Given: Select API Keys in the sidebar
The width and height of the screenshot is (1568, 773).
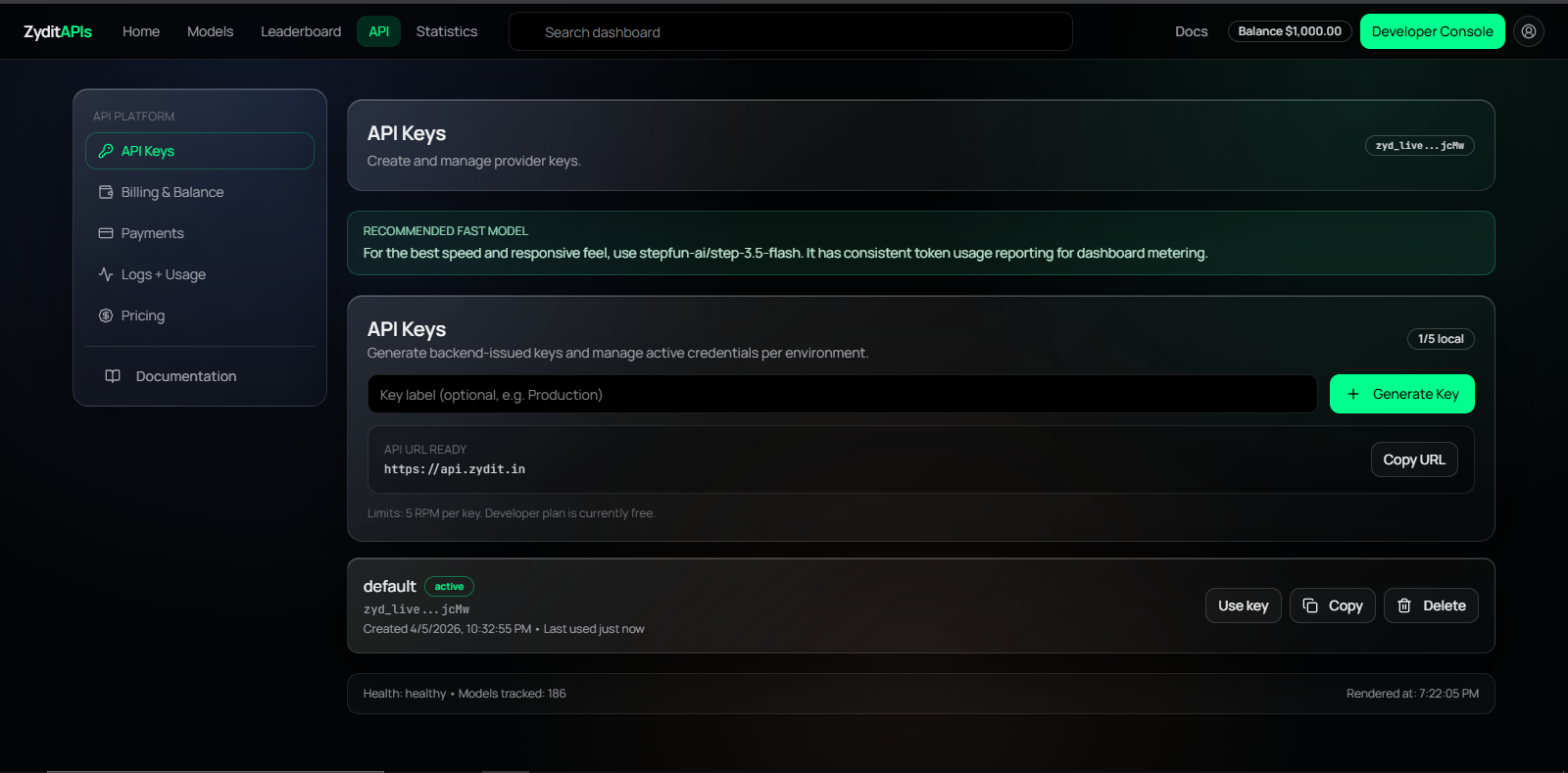Looking at the screenshot, I should [x=200, y=151].
